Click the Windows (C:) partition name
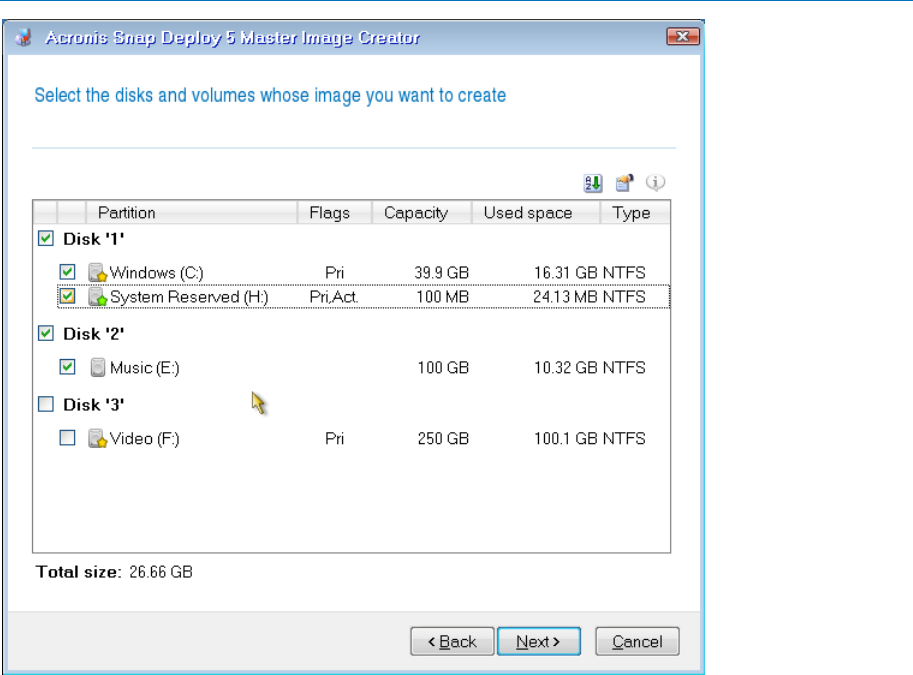The width and height of the screenshot is (913, 675). [157, 273]
